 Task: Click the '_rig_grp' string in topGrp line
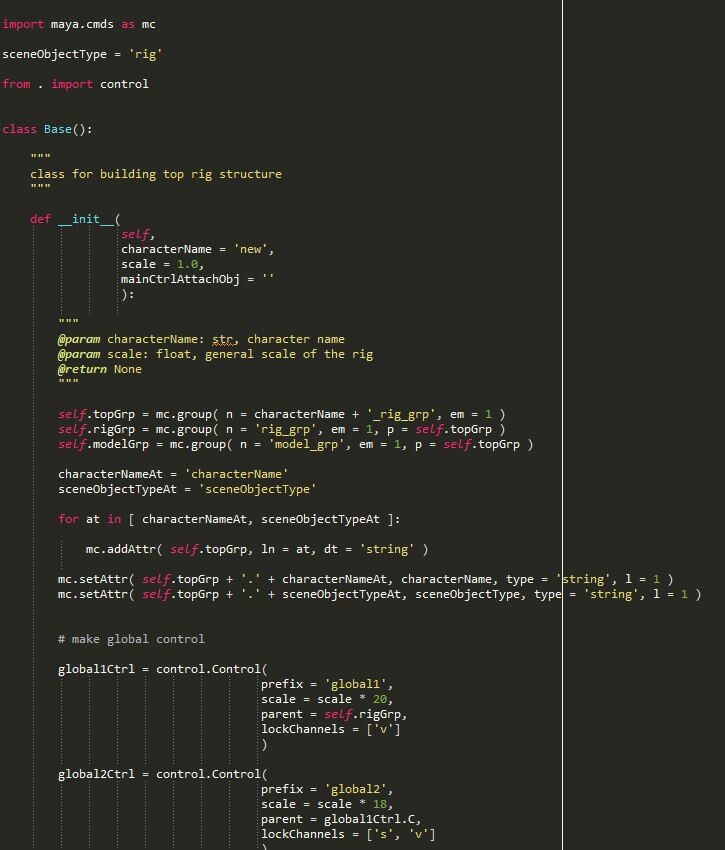(401, 414)
